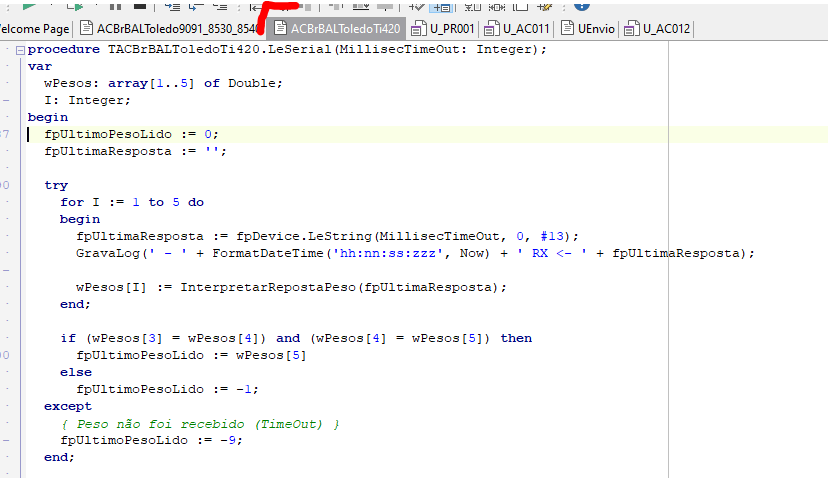Click the green Run button in toolbar
The height and width of the screenshot is (478, 828).
click(x=30, y=7)
